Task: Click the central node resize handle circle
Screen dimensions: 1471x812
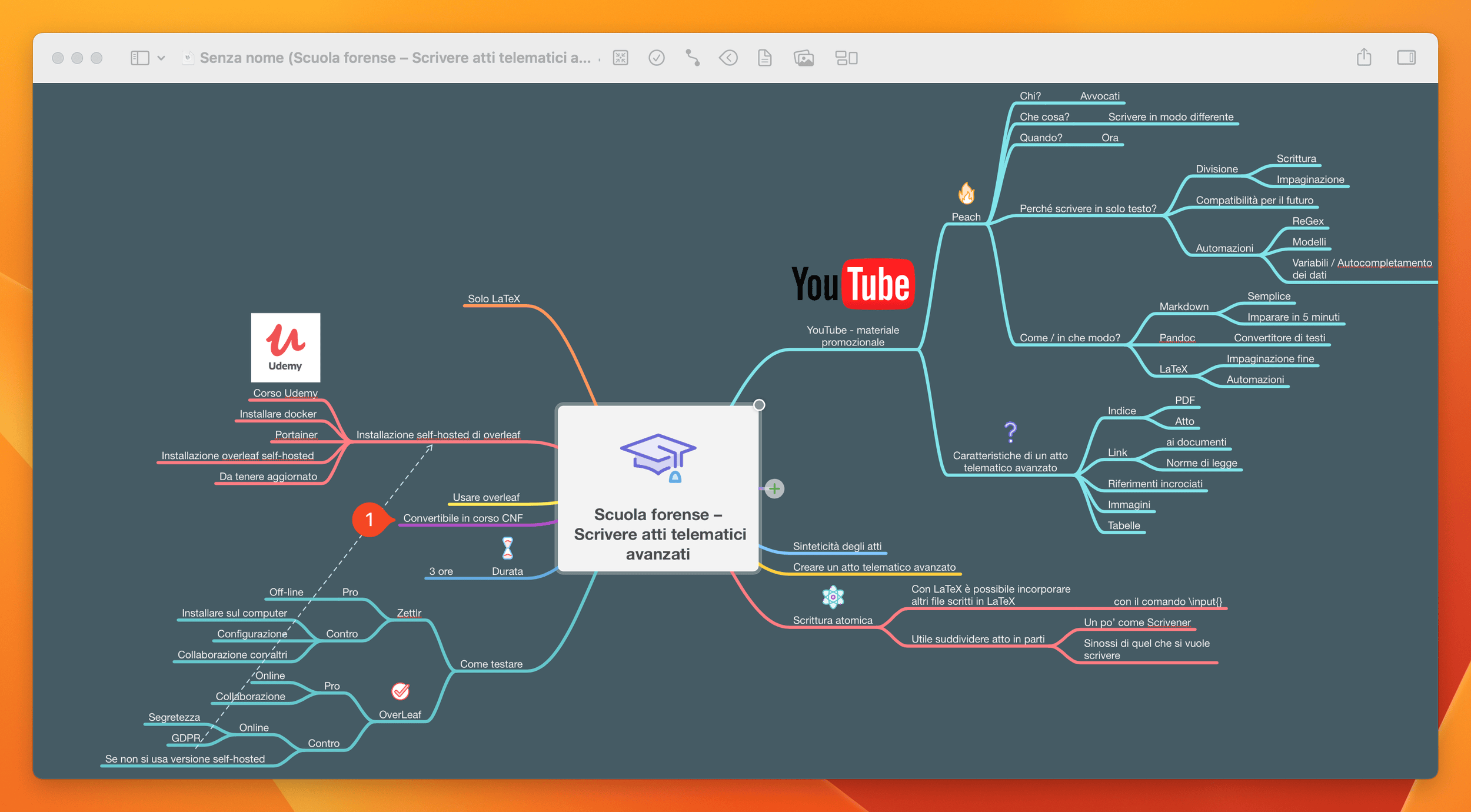Action: (x=759, y=405)
